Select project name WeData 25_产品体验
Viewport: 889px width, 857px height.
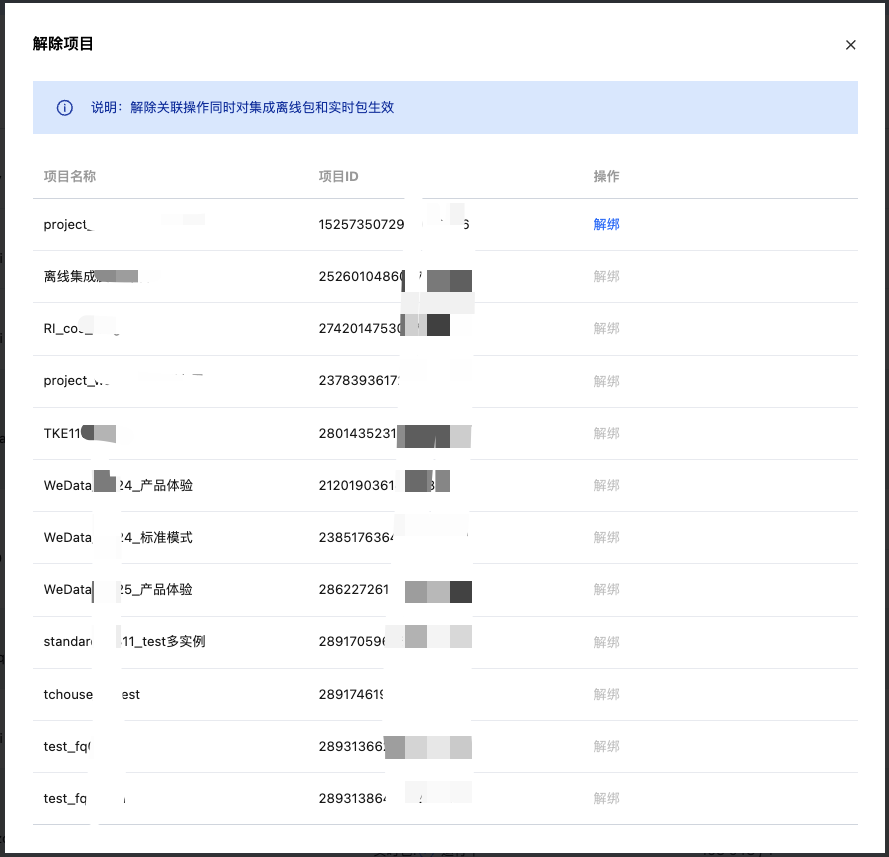tap(118, 590)
